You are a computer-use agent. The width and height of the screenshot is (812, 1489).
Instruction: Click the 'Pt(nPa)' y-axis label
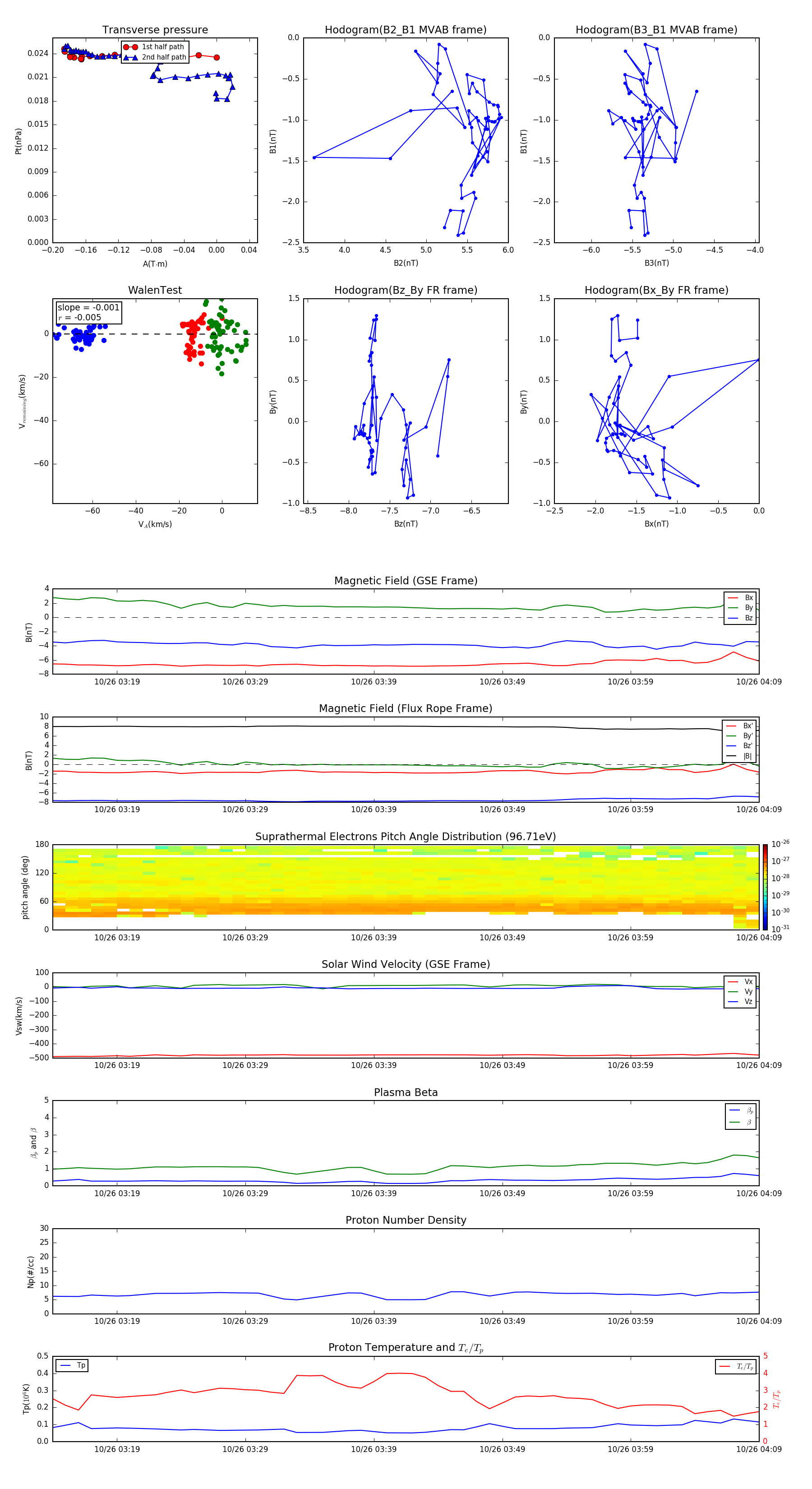tap(18, 141)
